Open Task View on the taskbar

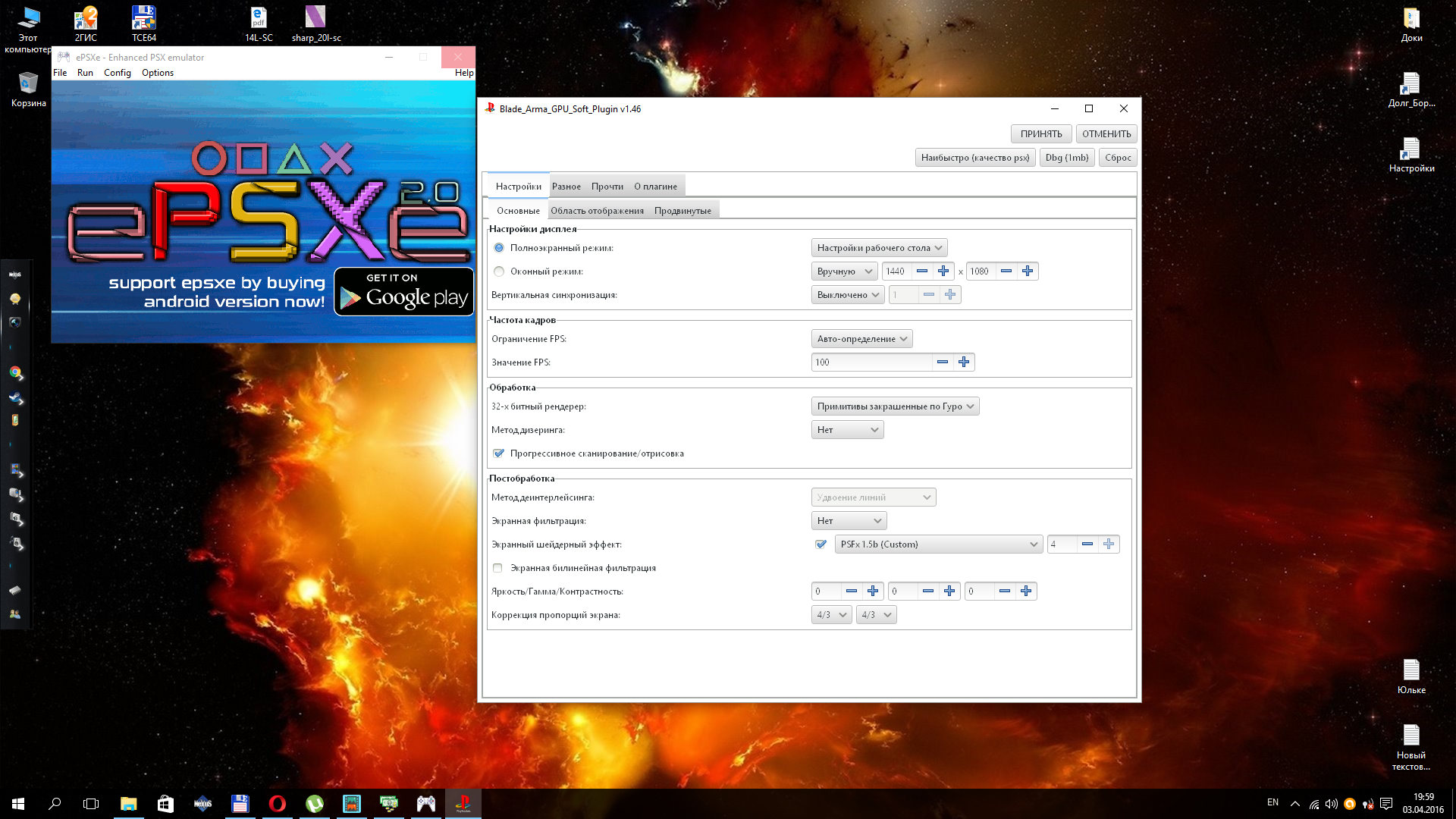pos(91,804)
